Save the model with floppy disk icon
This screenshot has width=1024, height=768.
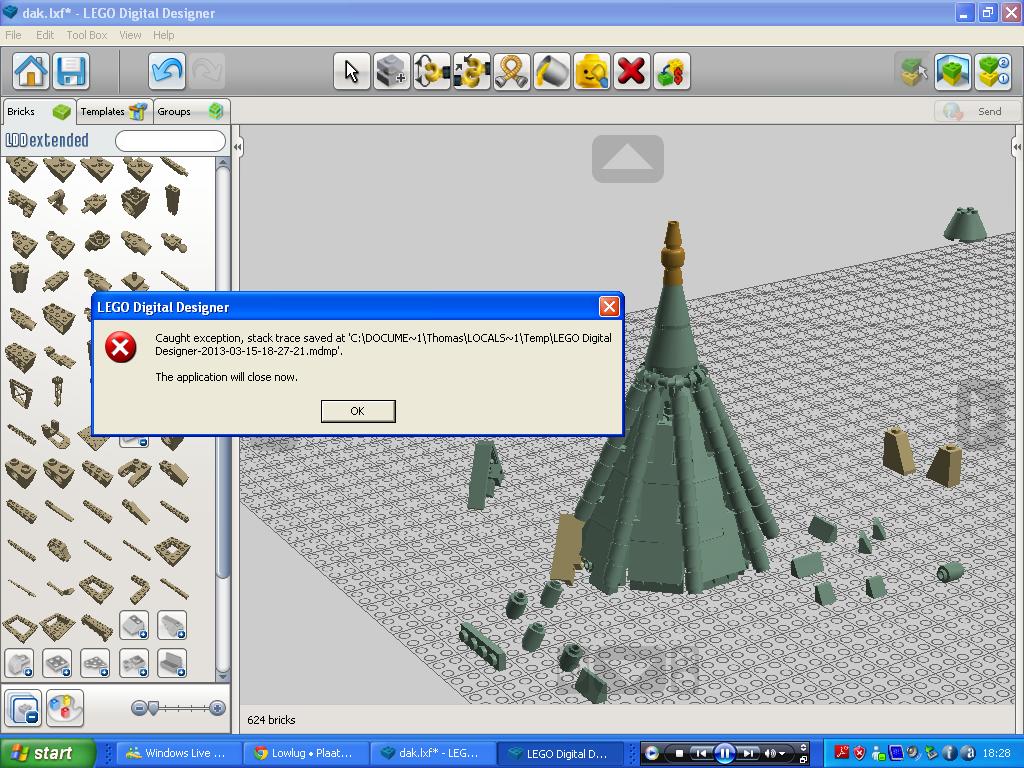(x=71, y=71)
